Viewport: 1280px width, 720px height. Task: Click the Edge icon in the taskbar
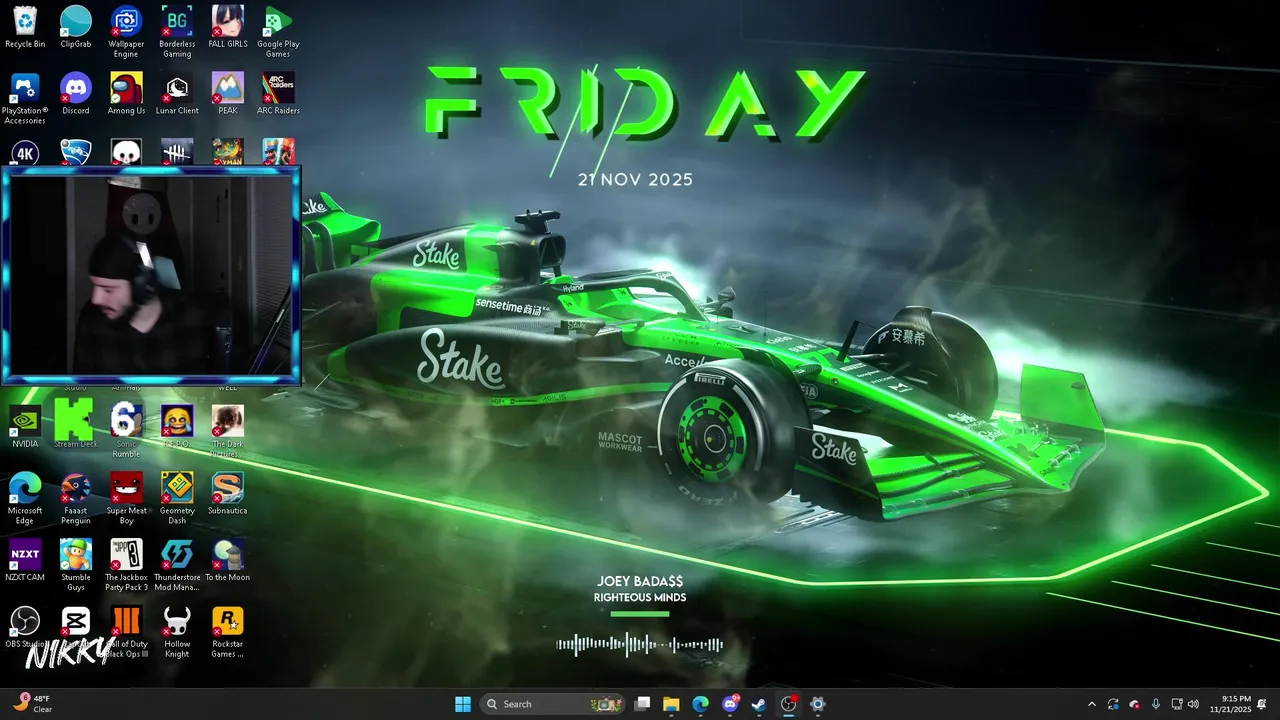[x=700, y=704]
